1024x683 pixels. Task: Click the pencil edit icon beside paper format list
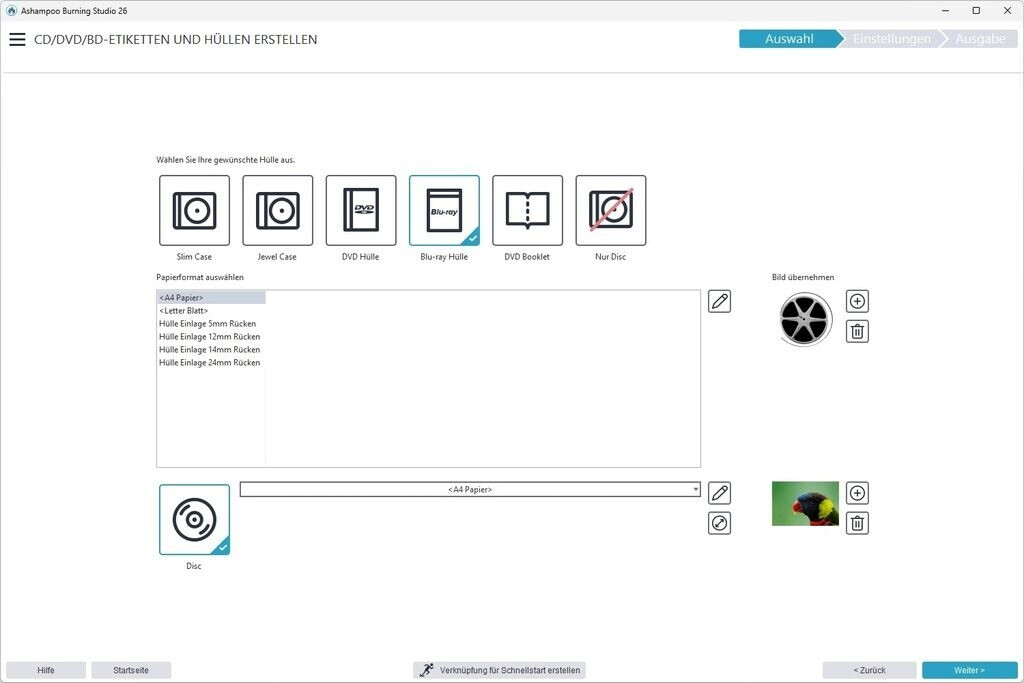(x=719, y=301)
